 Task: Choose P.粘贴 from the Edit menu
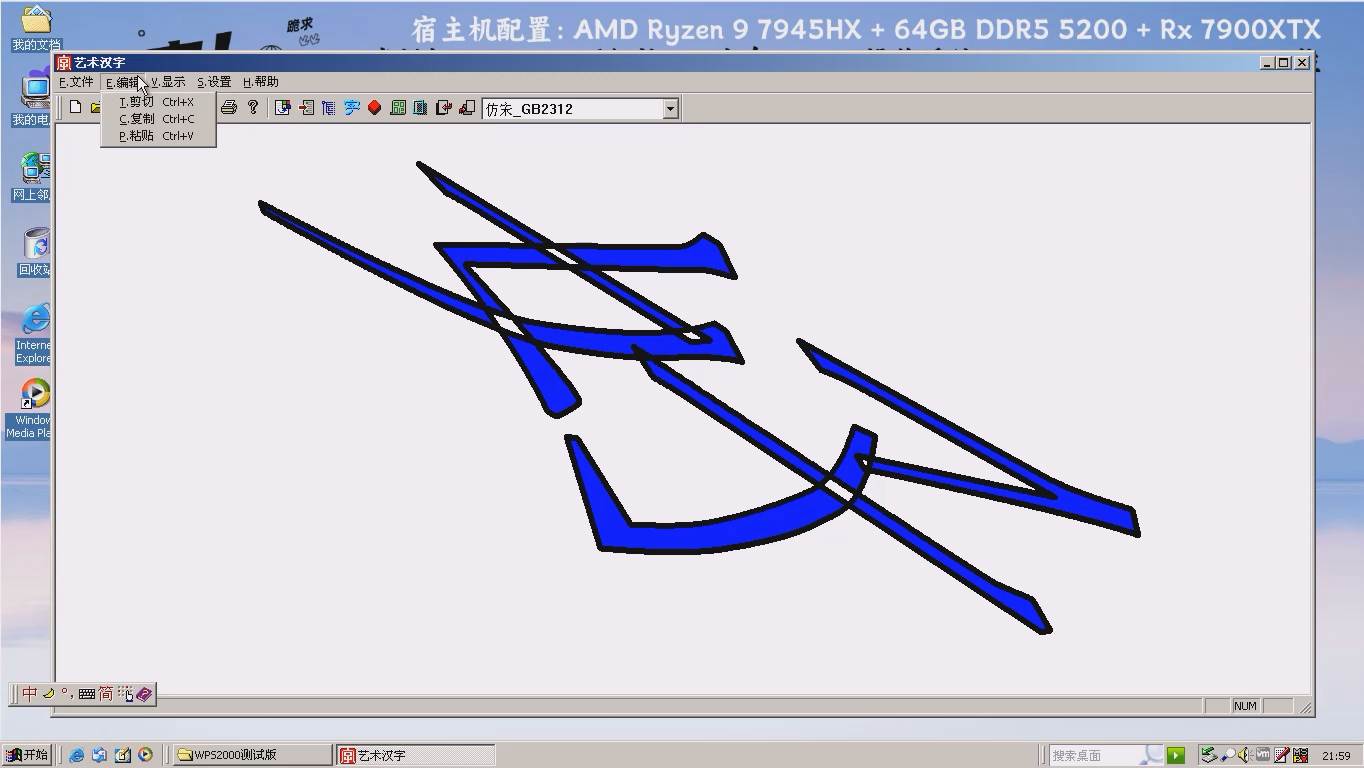[158, 136]
